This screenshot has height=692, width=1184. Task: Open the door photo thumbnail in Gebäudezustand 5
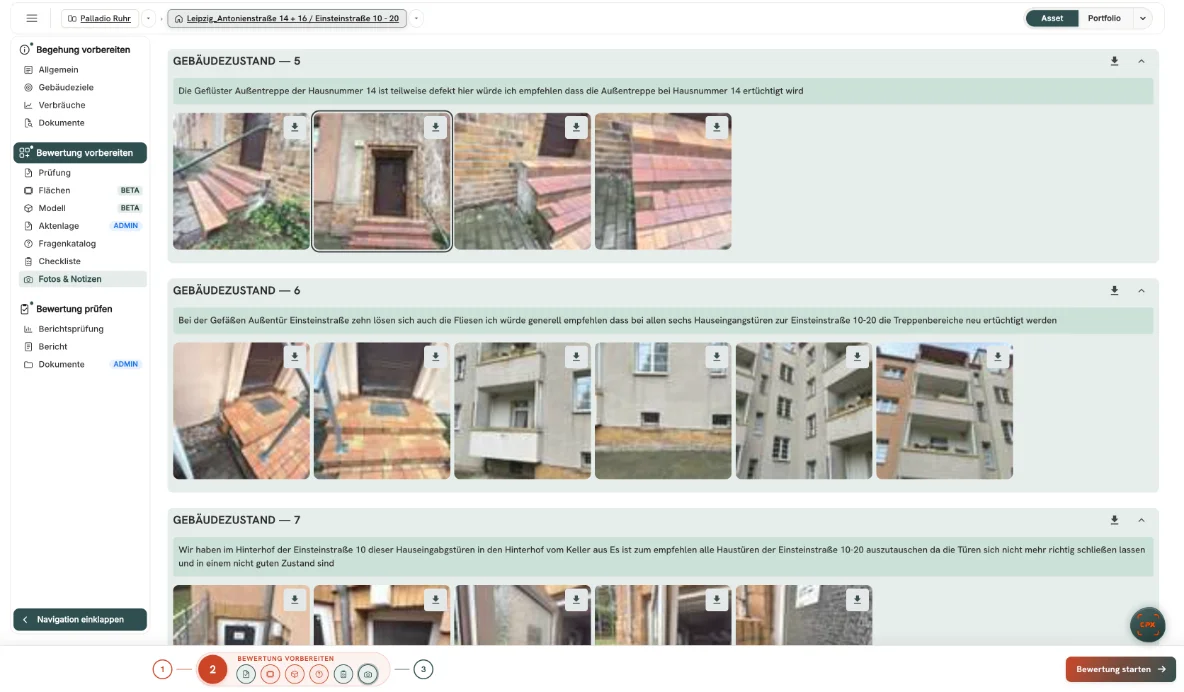pos(382,181)
